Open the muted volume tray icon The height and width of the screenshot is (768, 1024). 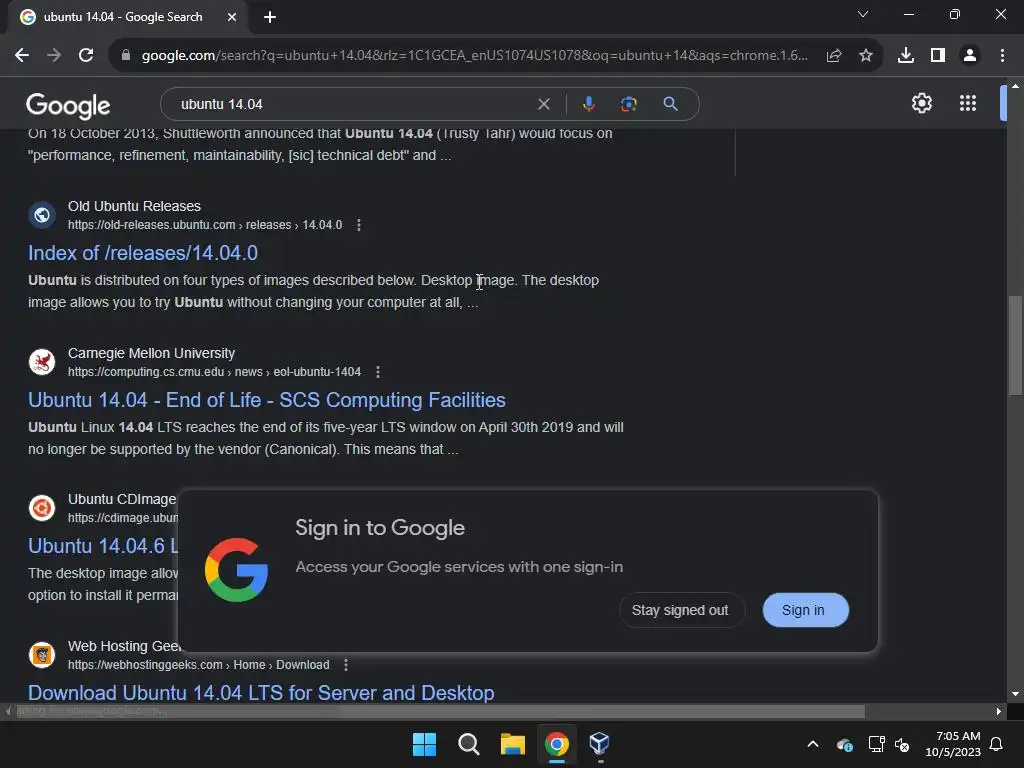[x=902, y=744]
